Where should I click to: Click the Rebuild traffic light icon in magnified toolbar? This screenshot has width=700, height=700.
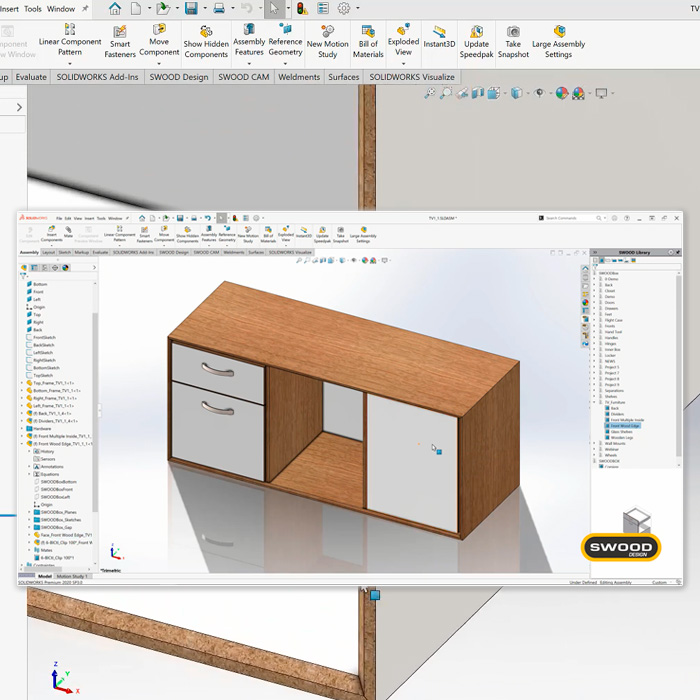point(302,8)
